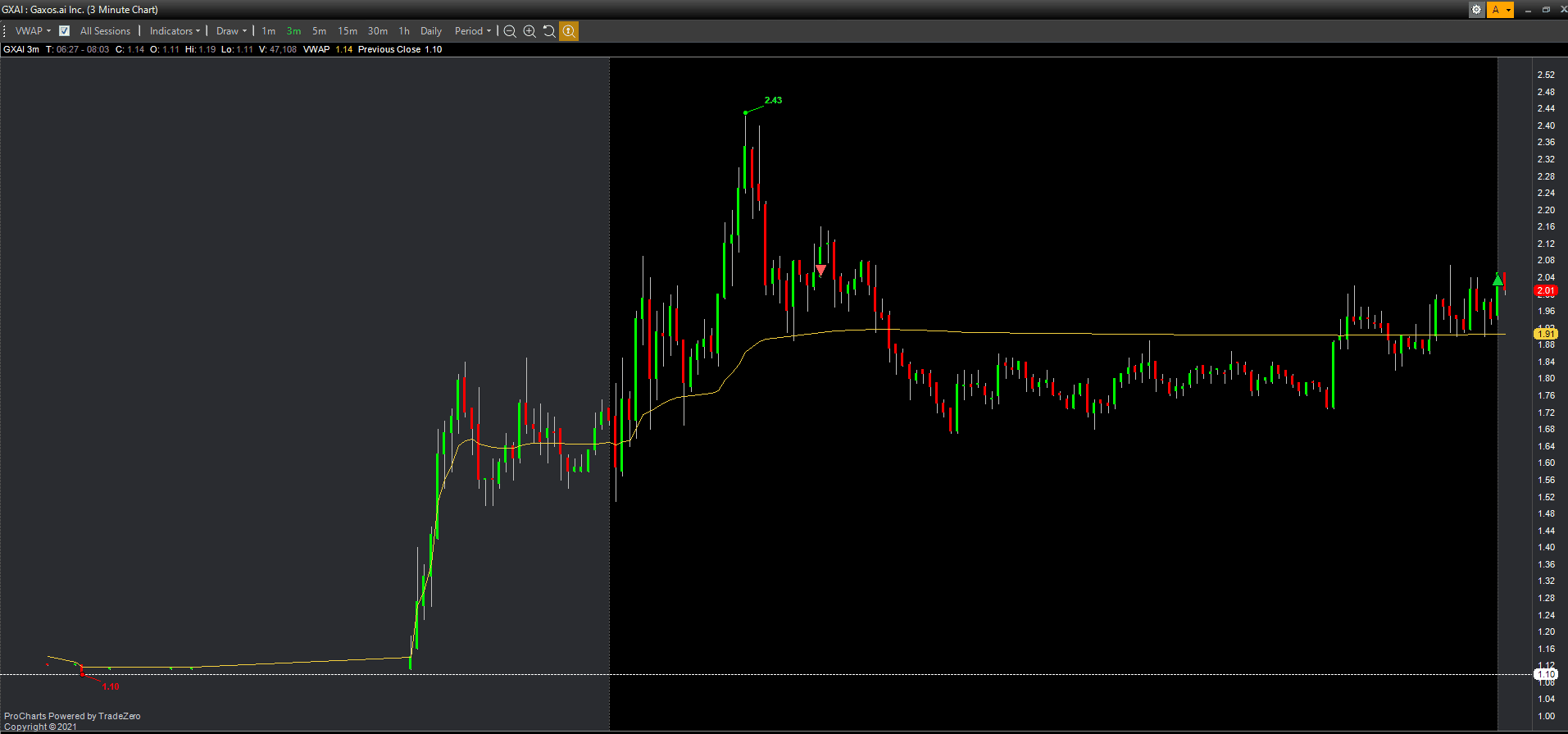Click the red 2.01 current price tag

1545,290
